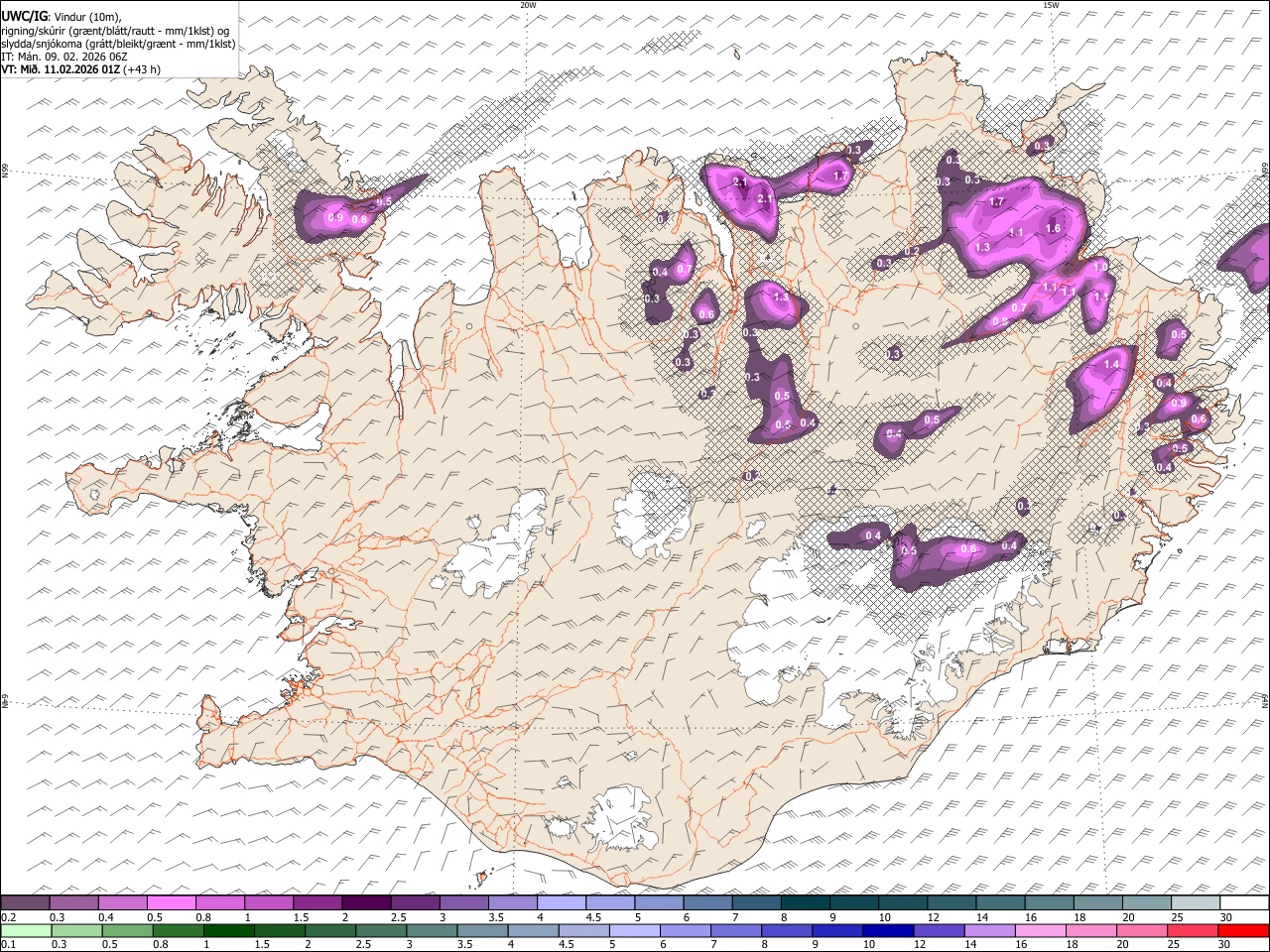Pick the 1–1.5 dark green rain swatch
The image size is (1270, 952).
[228, 930]
